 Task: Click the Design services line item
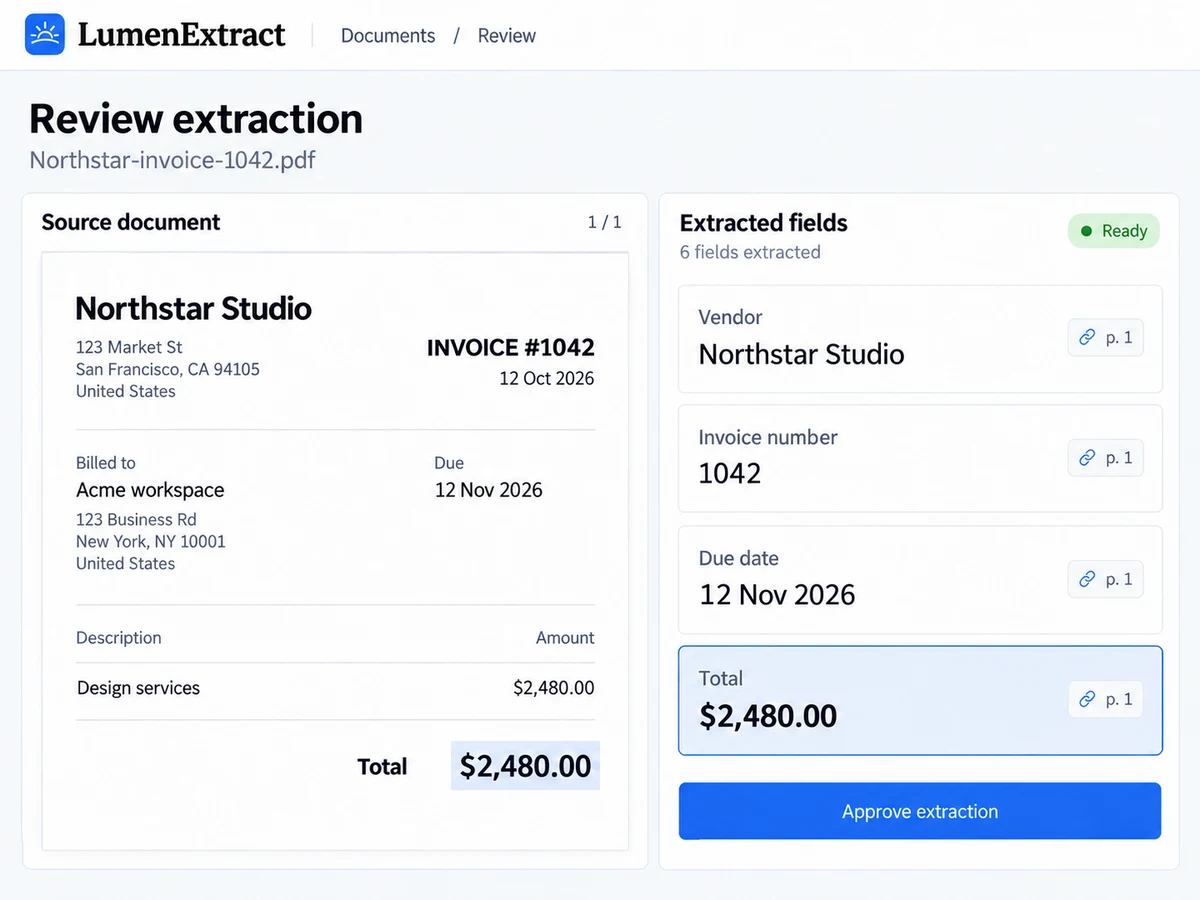[139, 688]
